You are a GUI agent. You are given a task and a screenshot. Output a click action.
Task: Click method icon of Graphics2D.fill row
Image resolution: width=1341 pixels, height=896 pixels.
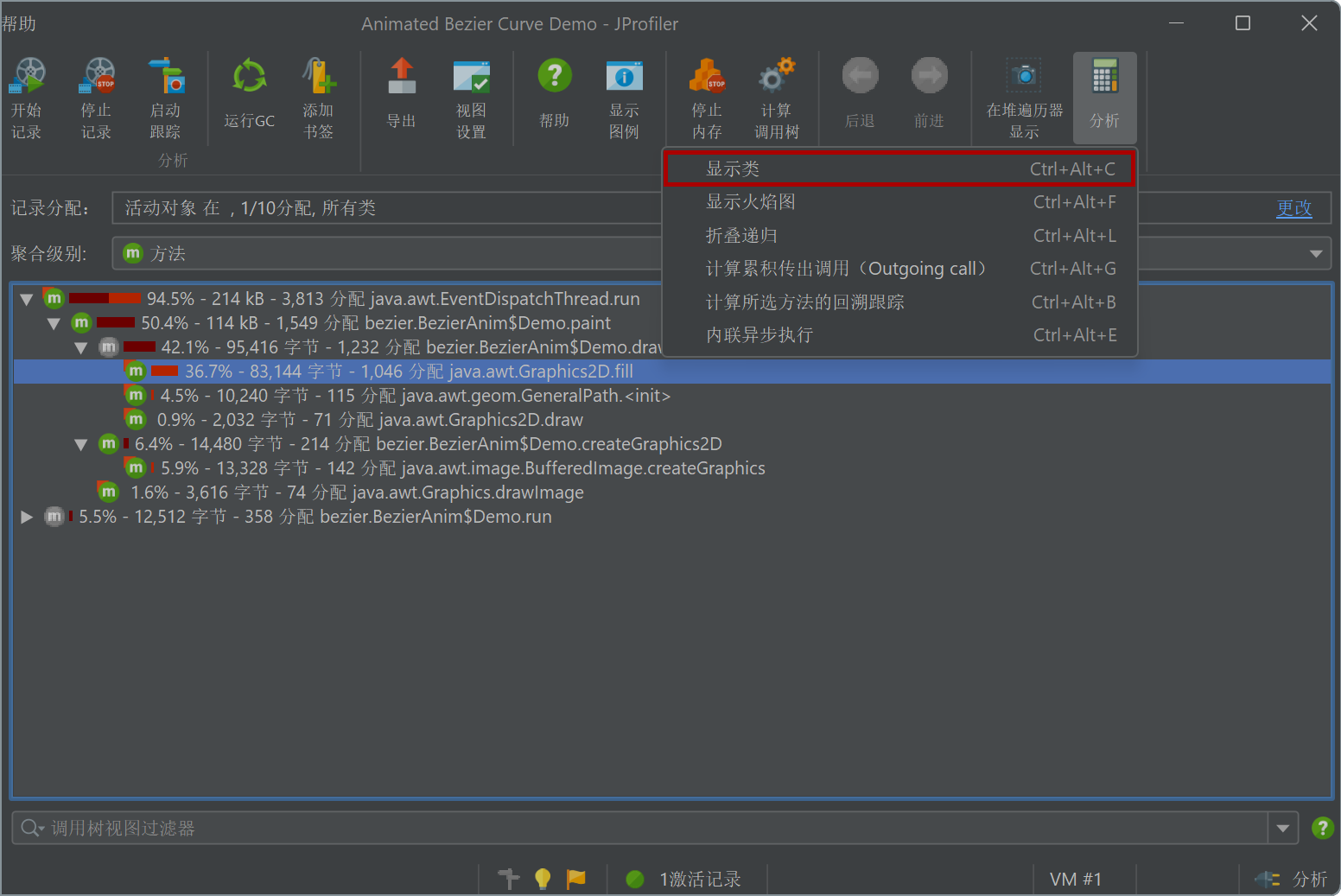pos(136,371)
